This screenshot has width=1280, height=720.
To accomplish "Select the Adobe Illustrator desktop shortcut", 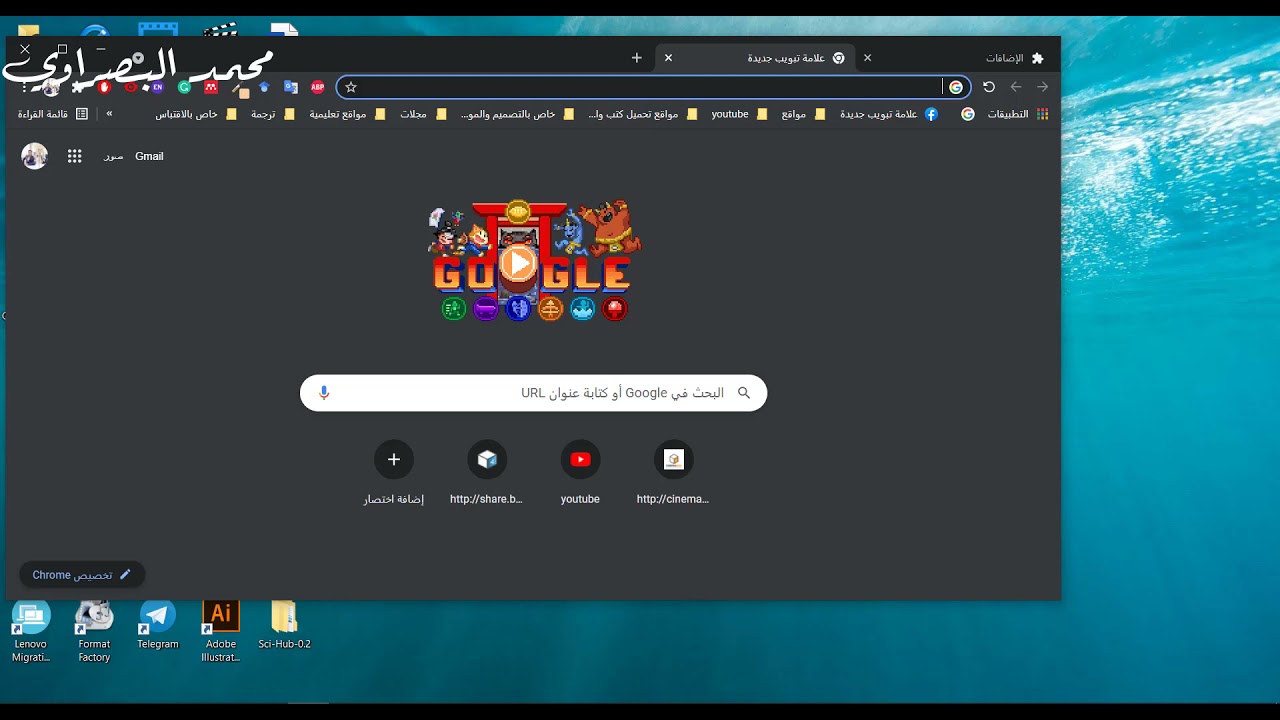I will click(x=221, y=632).
